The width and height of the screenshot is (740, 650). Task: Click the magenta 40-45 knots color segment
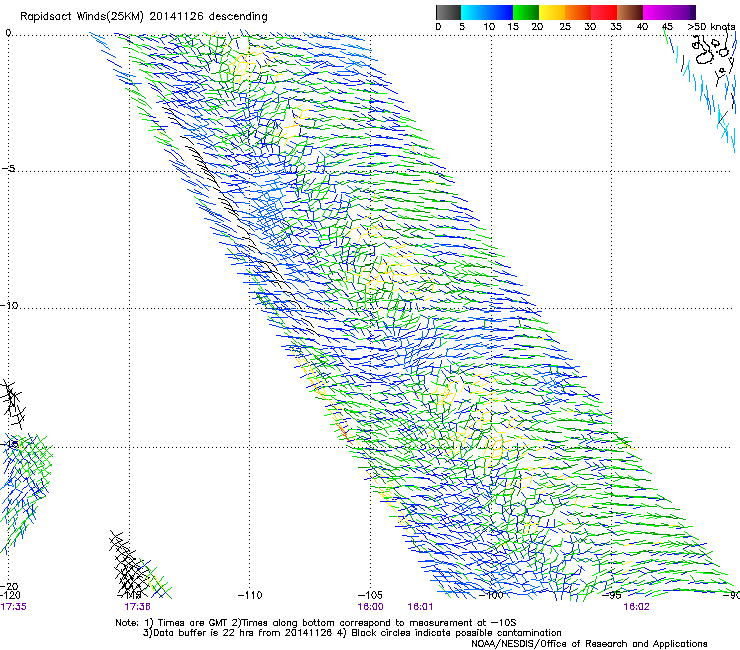(656, 12)
